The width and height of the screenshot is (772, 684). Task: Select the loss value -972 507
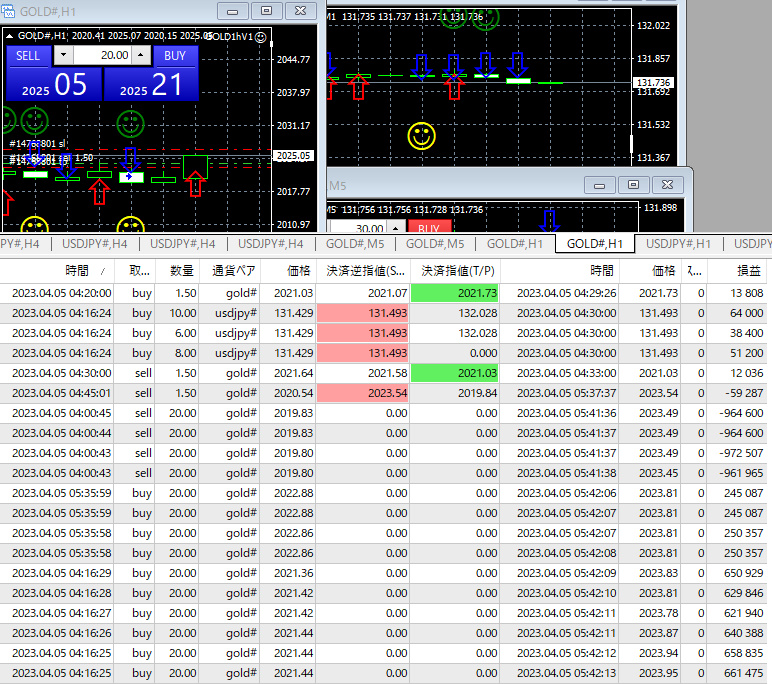[x=741, y=453]
